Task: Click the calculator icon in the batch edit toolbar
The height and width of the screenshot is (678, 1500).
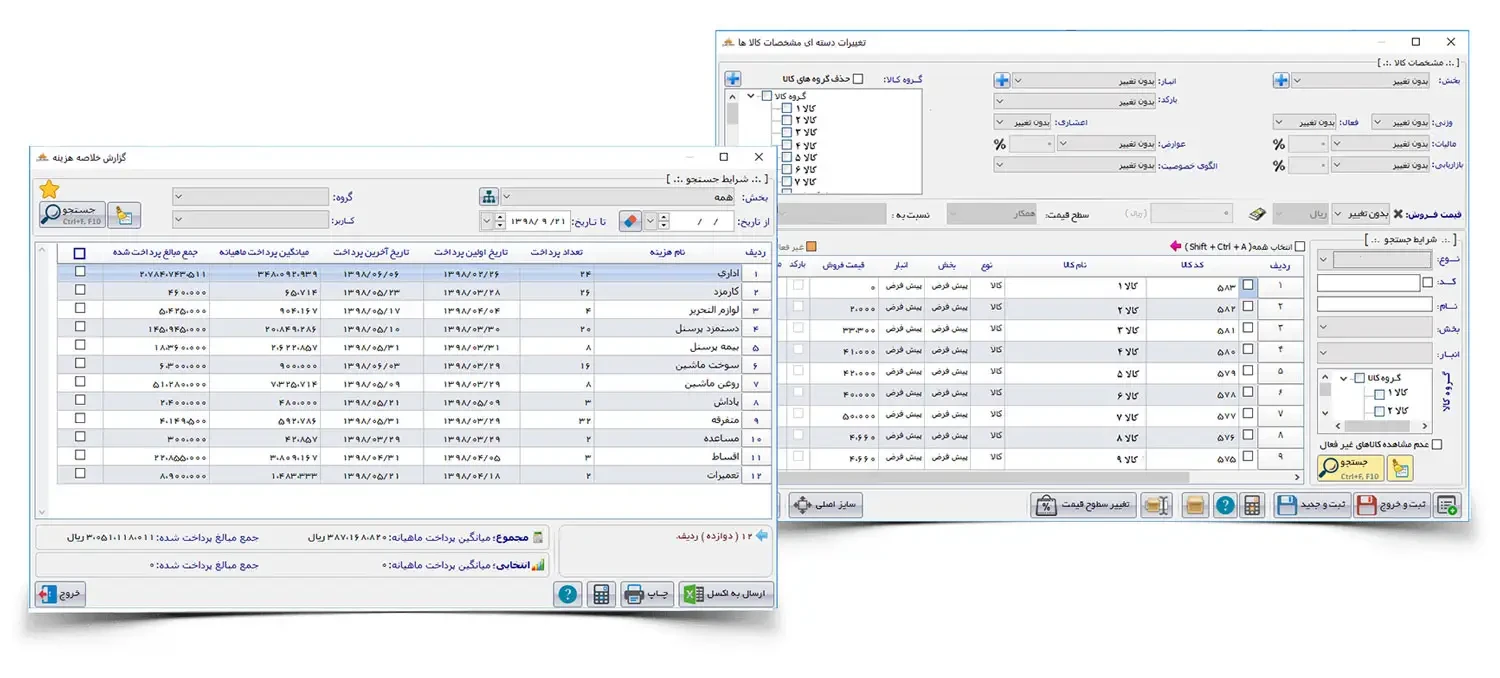Action: (x=1252, y=505)
